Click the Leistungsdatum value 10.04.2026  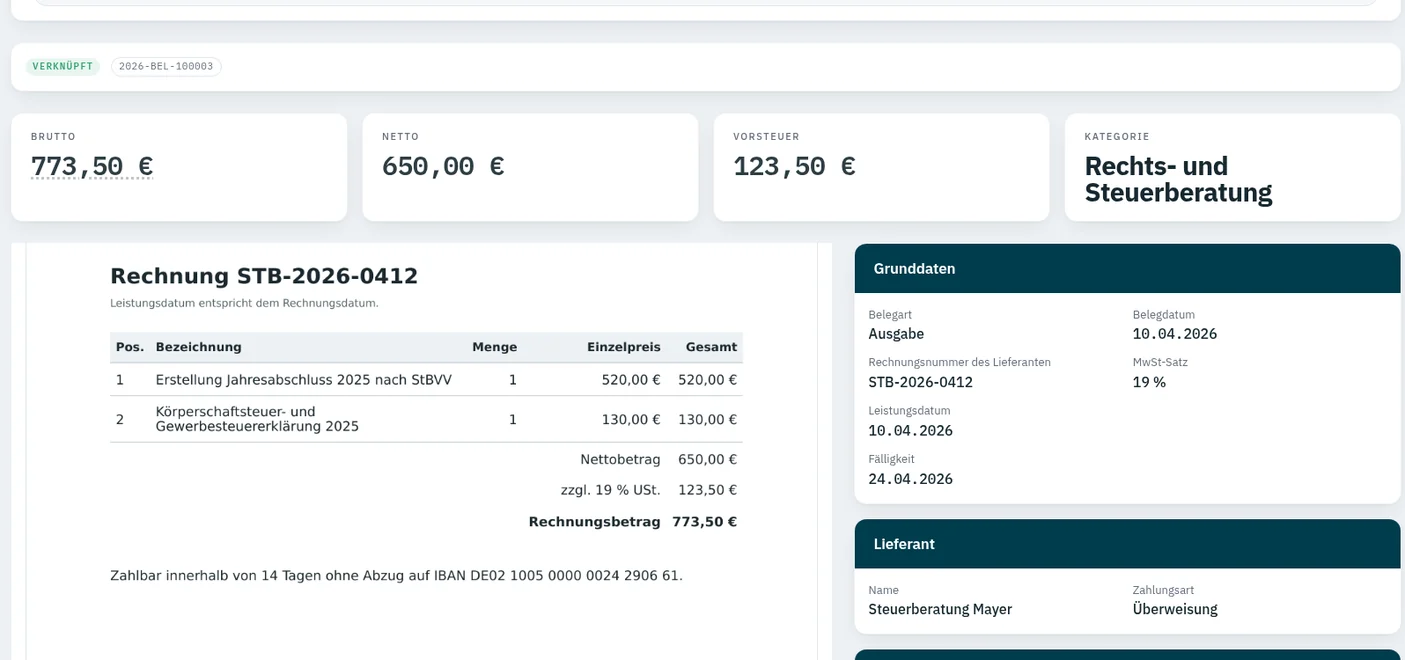(910, 431)
